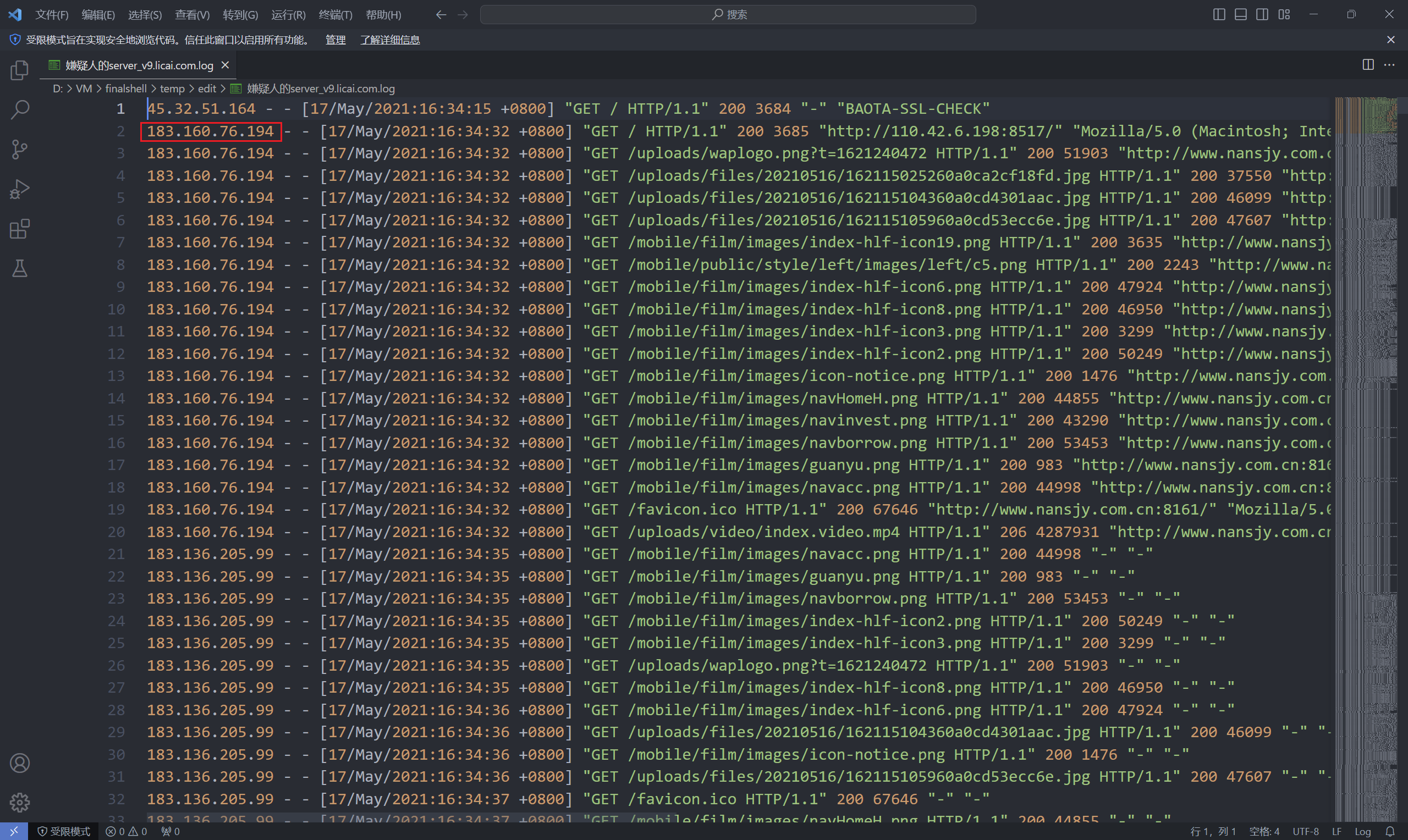1408x840 pixels.
Task: Click line number 32 in gutter
Action: [x=116, y=799]
